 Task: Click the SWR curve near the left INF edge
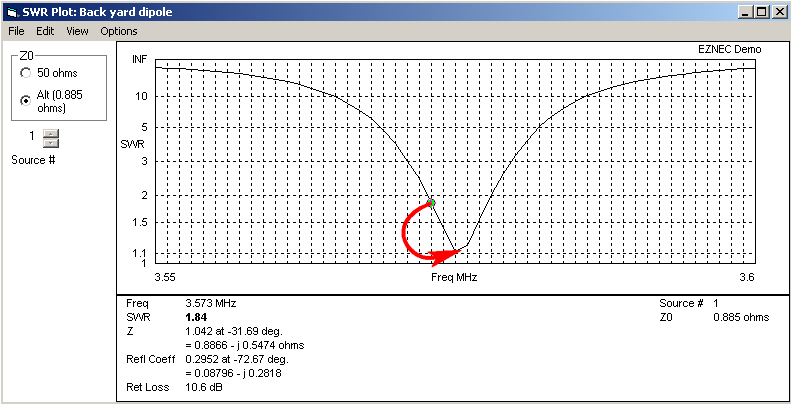pyautogui.click(x=170, y=68)
